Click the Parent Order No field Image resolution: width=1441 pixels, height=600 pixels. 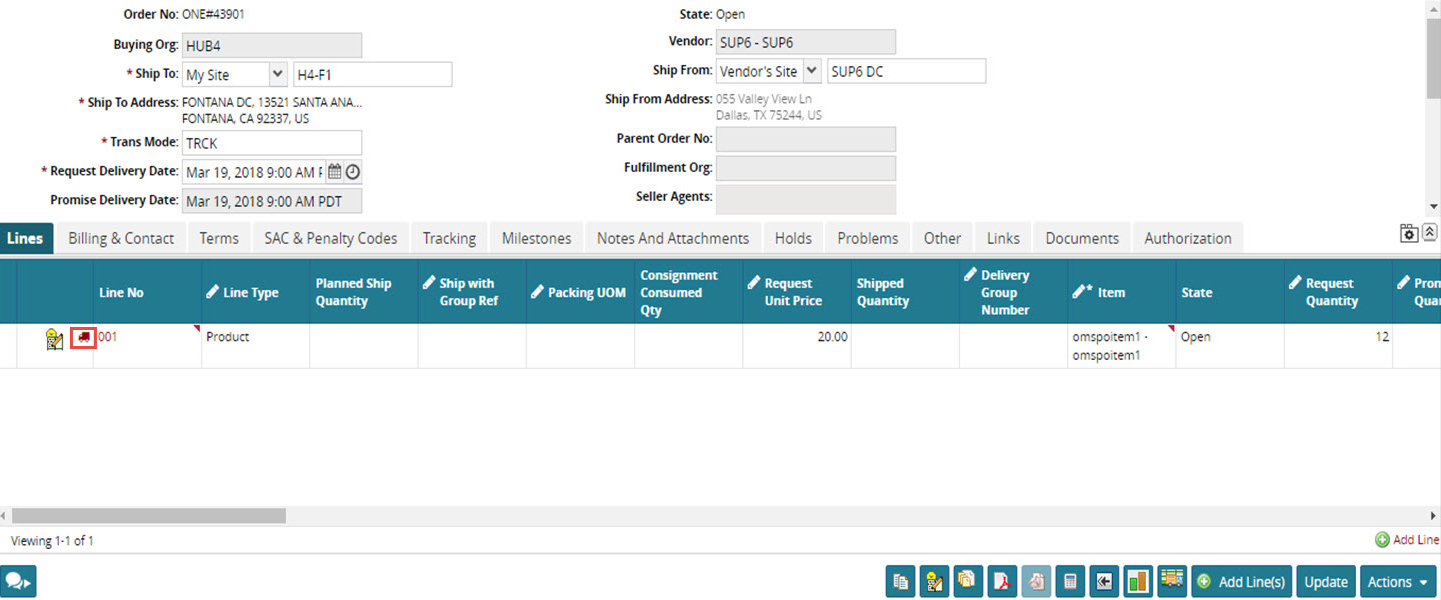[x=806, y=139]
